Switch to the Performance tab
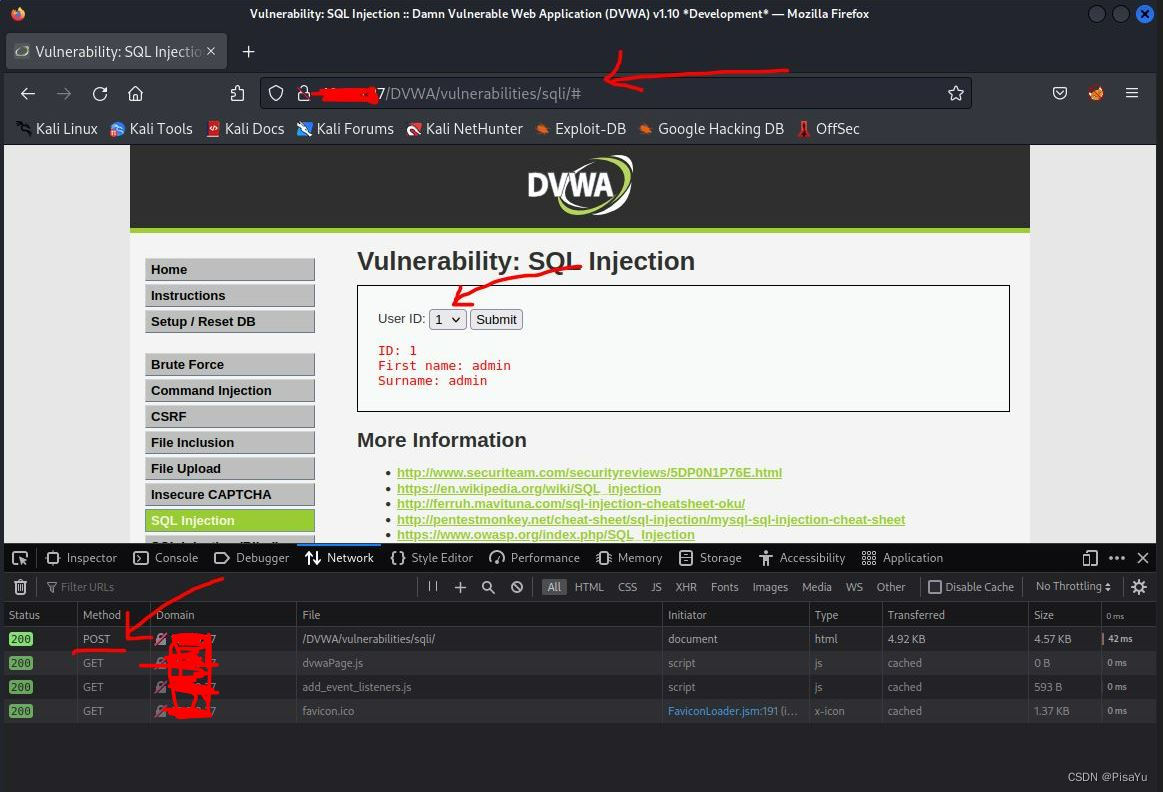This screenshot has height=792, width=1163. (x=535, y=558)
